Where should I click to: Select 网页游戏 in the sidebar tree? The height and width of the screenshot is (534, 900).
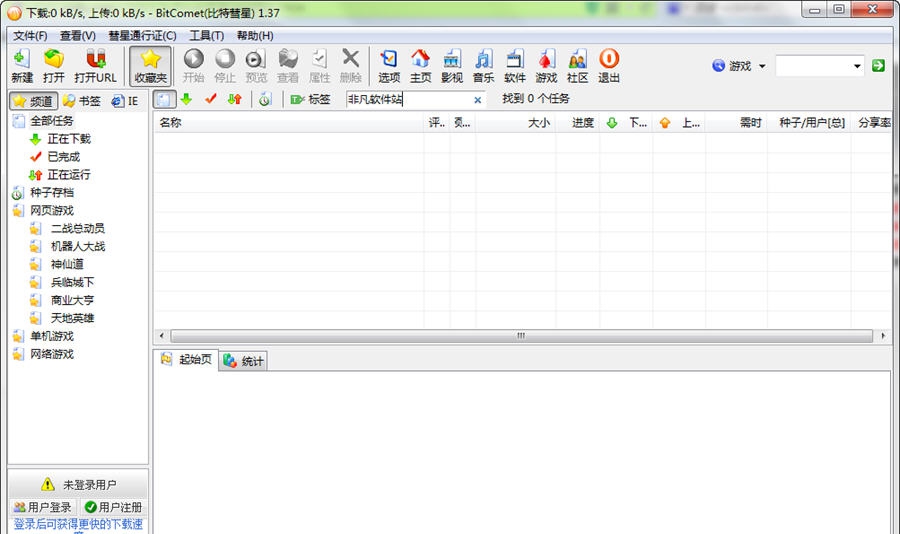[x=52, y=210]
